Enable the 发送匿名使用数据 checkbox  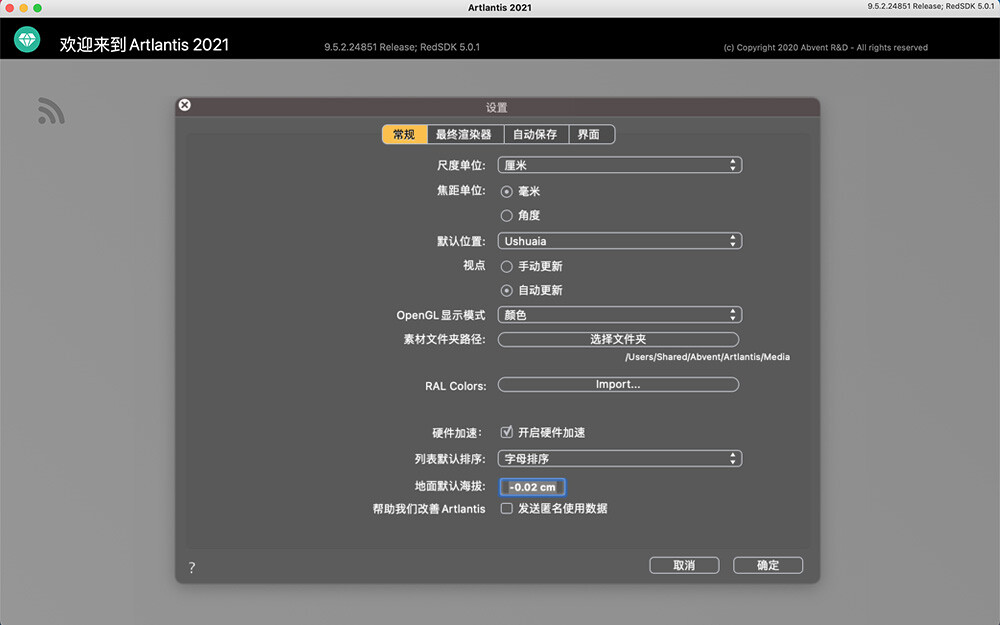coord(506,508)
